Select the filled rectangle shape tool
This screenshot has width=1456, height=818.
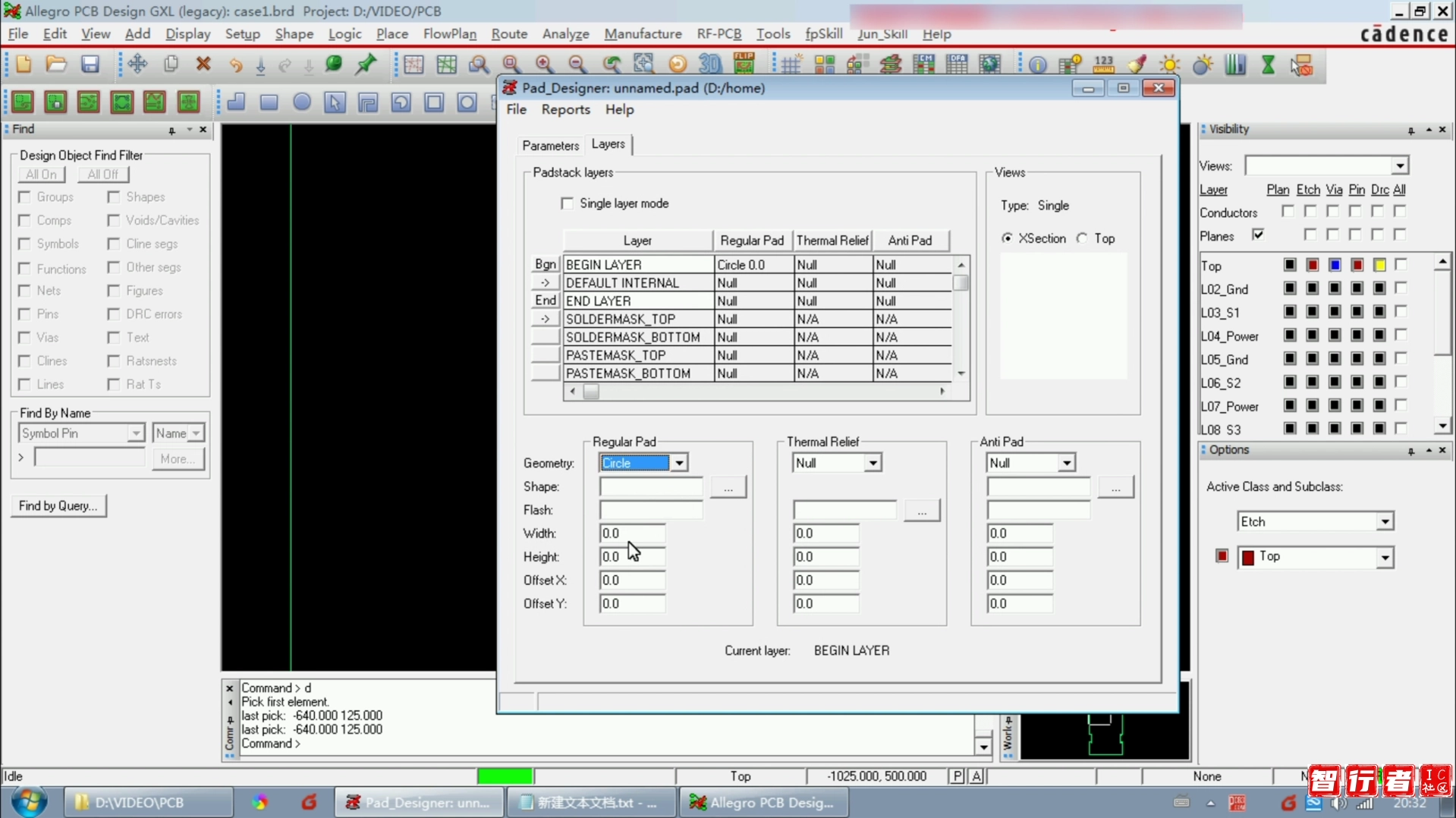pos(269,102)
